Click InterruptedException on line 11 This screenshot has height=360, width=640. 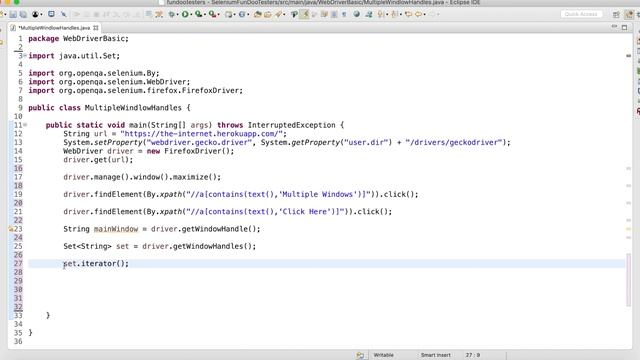pos(291,125)
